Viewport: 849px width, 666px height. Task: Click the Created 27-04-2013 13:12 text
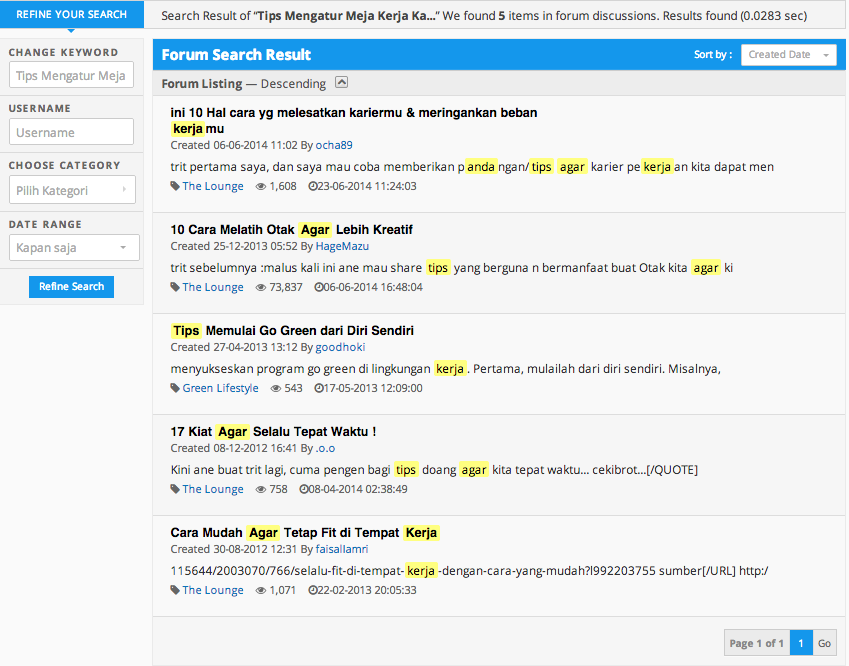click(x=234, y=347)
